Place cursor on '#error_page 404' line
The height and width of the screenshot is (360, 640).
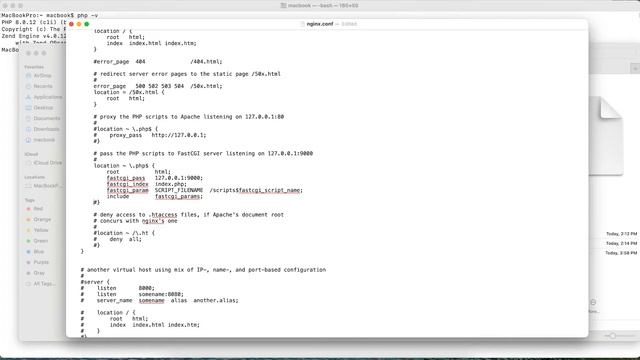click(x=158, y=62)
